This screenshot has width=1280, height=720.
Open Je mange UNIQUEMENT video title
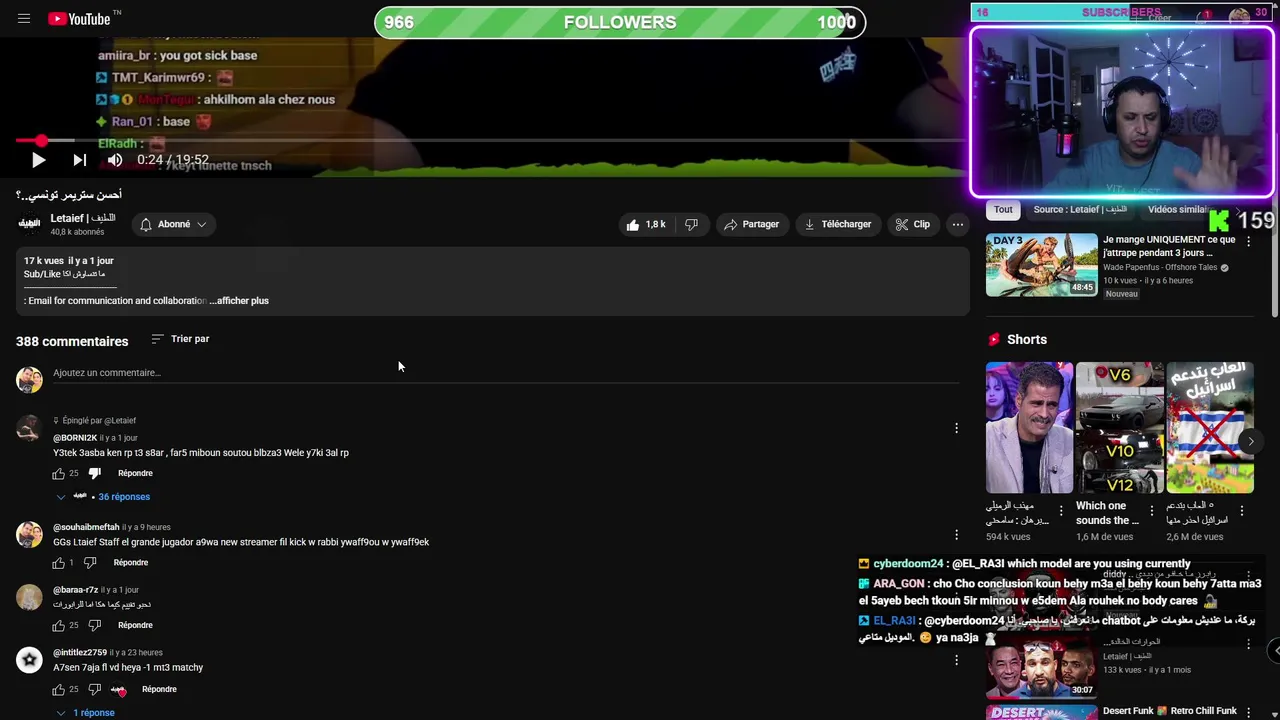pos(1169,246)
